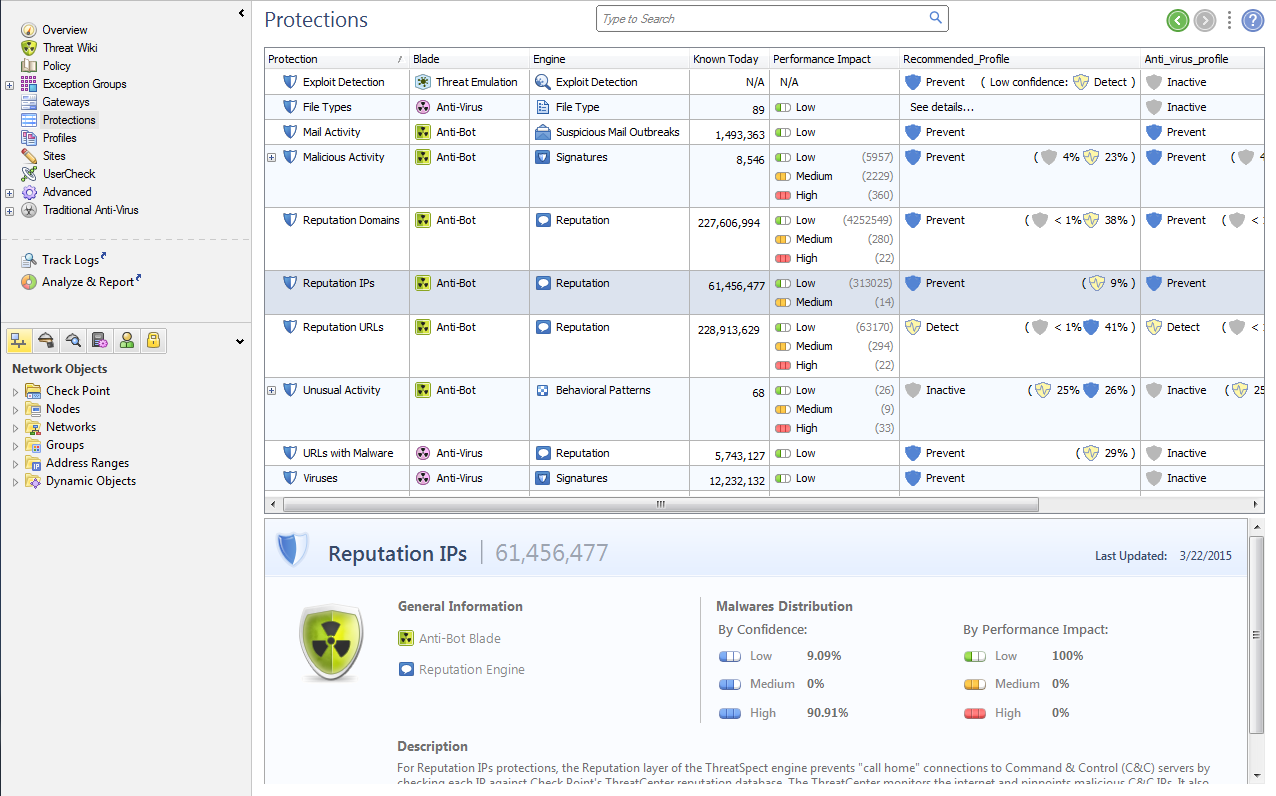Expand the Dynamic Objects folder

(15, 481)
